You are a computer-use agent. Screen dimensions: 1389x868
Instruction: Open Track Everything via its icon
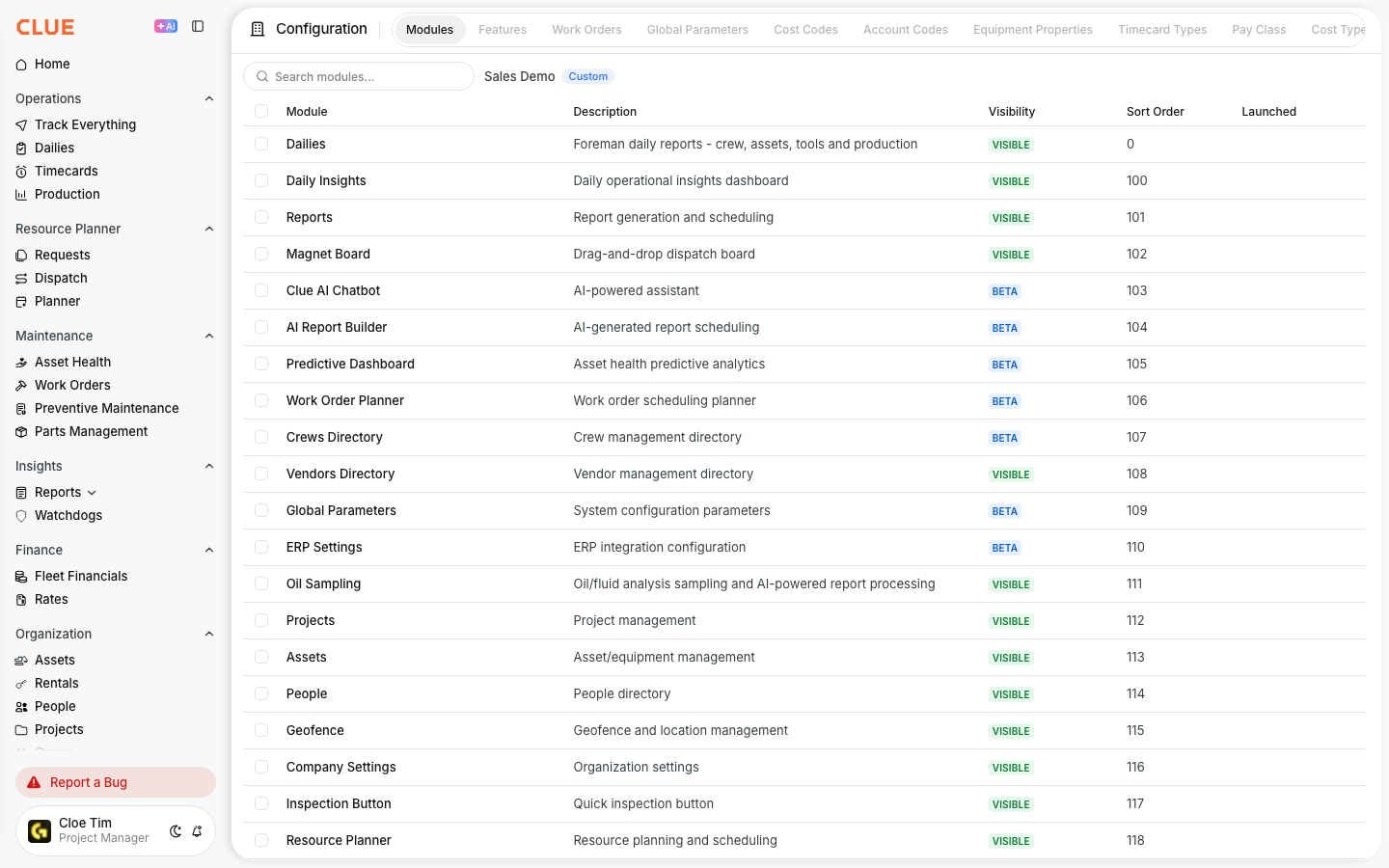[21, 125]
